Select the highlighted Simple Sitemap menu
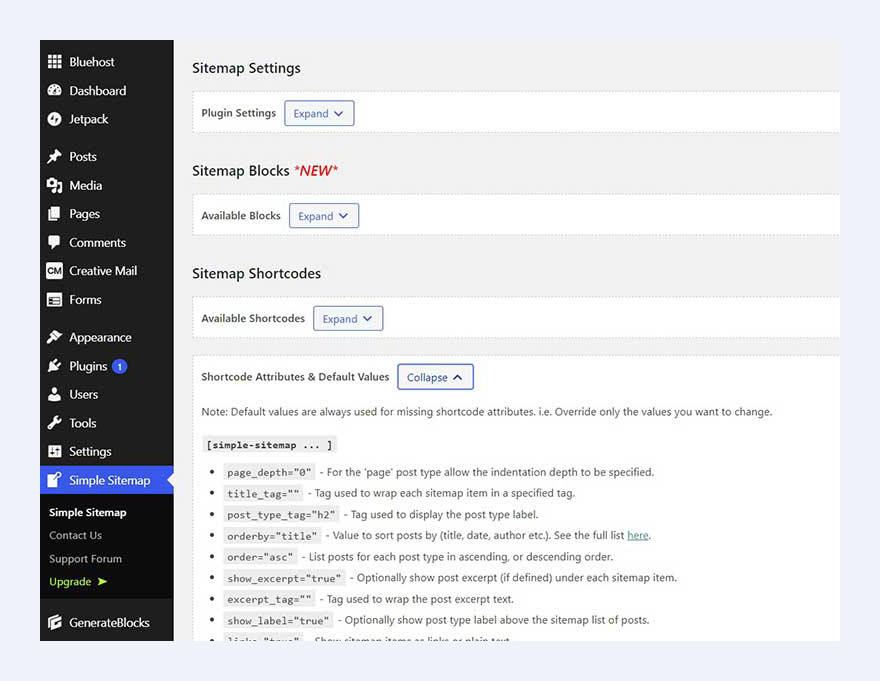880x681 pixels. click(107, 480)
